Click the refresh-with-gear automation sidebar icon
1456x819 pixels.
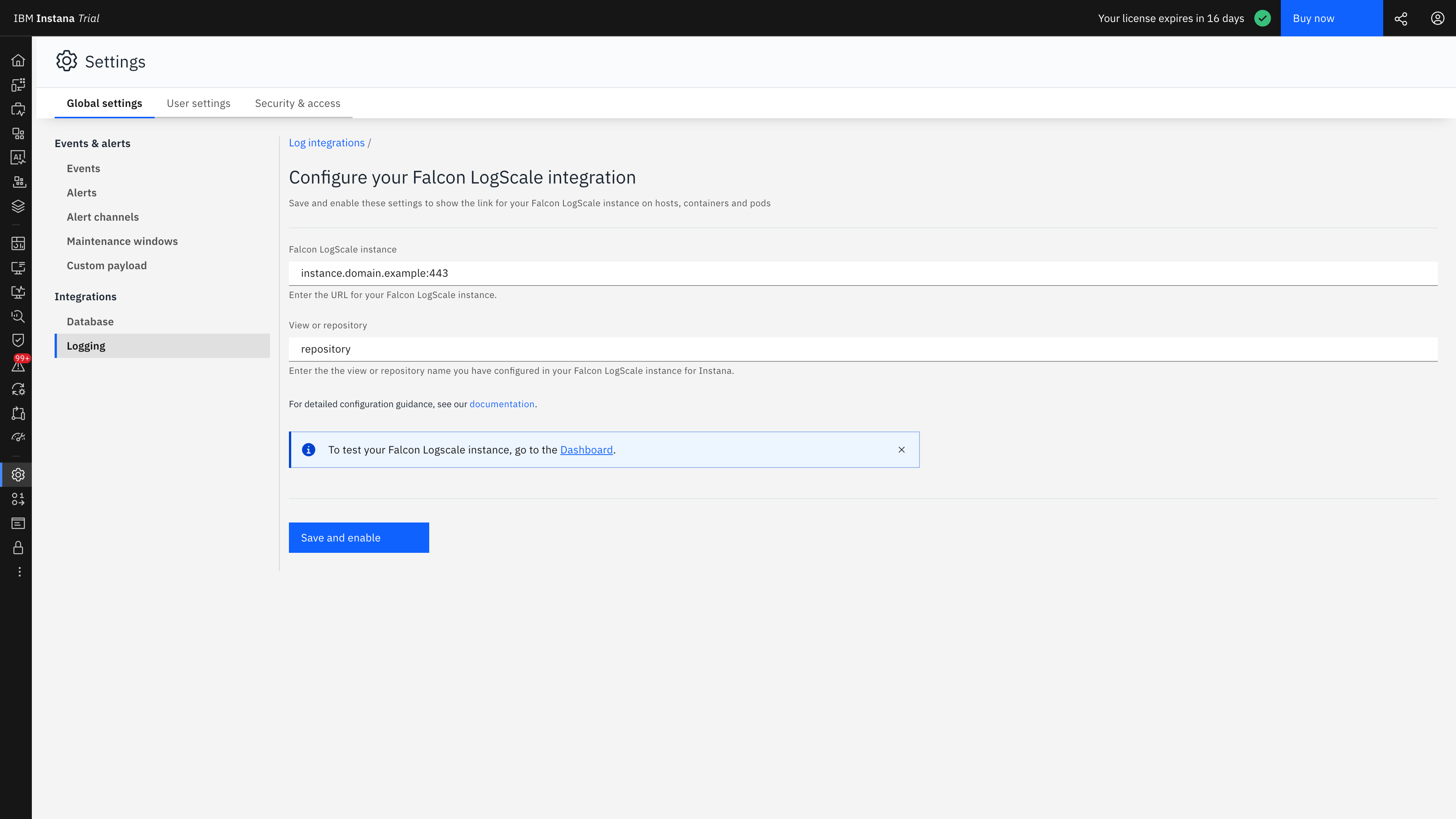18,389
